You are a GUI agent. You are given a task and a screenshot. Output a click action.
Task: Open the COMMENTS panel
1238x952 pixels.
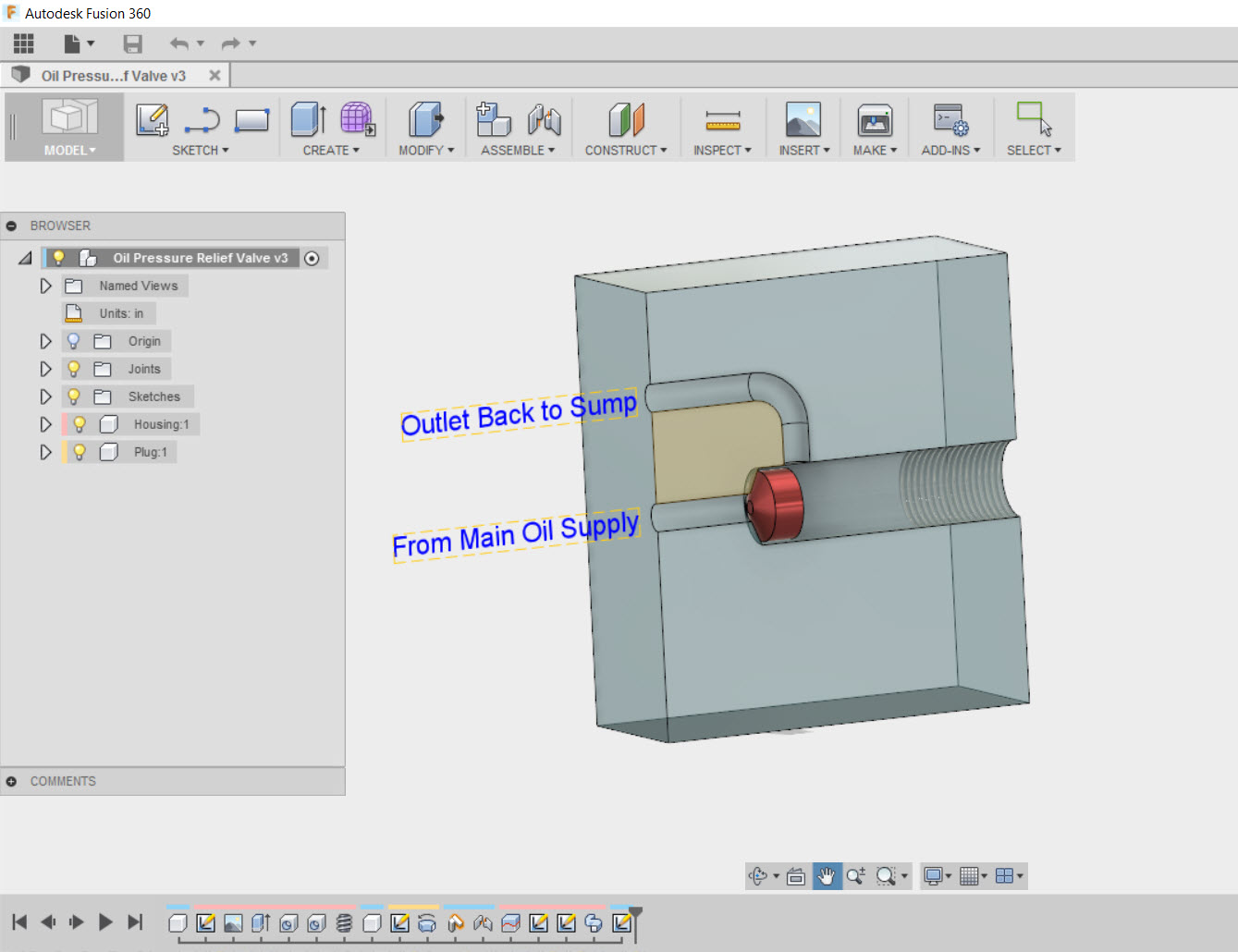pyautogui.click(x=11, y=781)
